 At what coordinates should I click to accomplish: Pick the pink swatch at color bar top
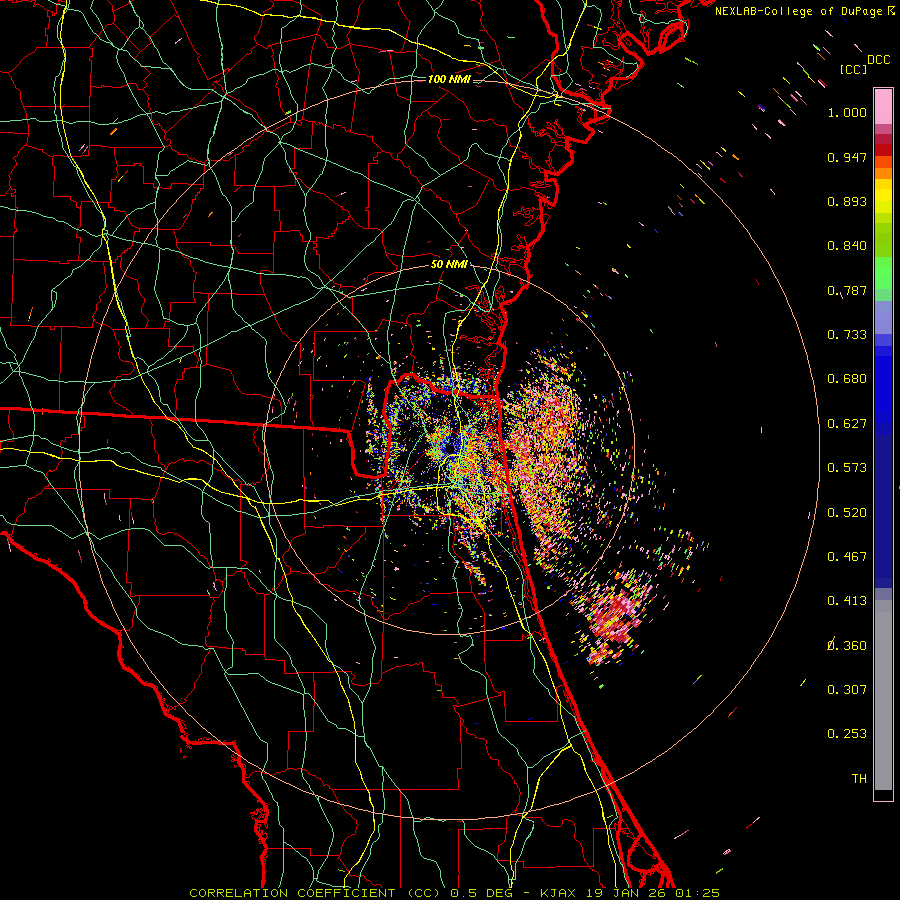tap(883, 106)
